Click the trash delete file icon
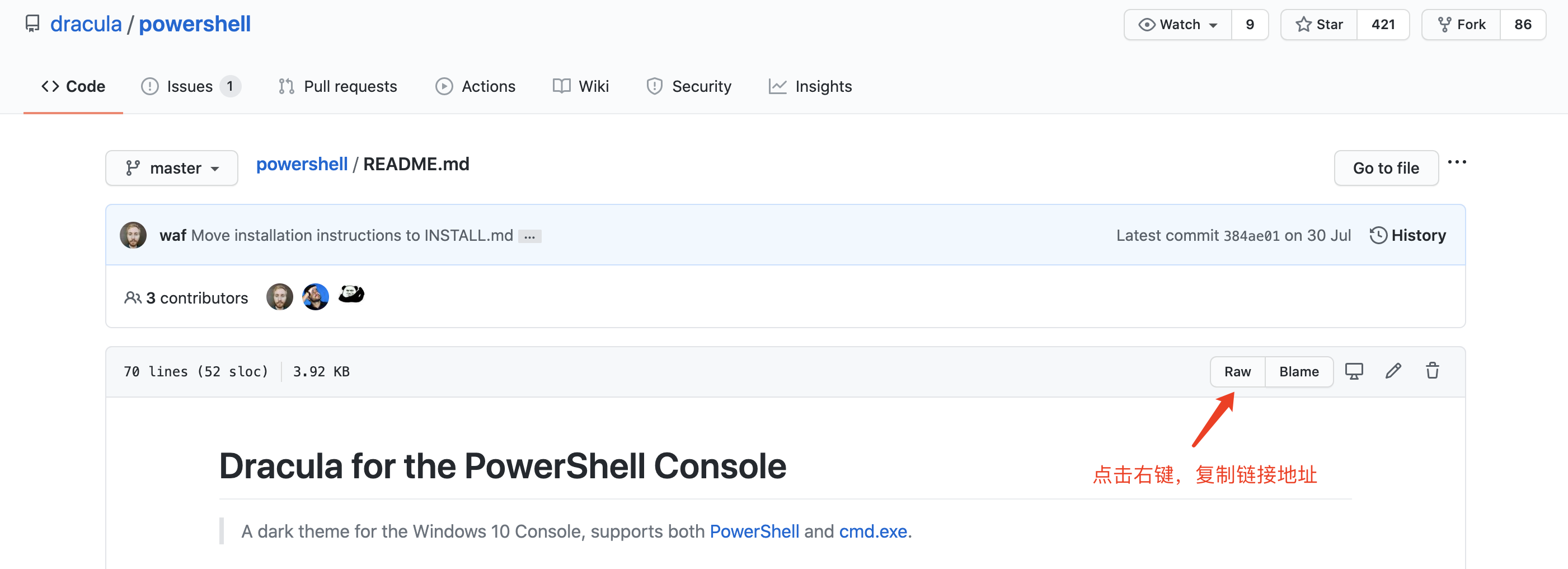This screenshot has height=569, width=1568. click(1432, 371)
